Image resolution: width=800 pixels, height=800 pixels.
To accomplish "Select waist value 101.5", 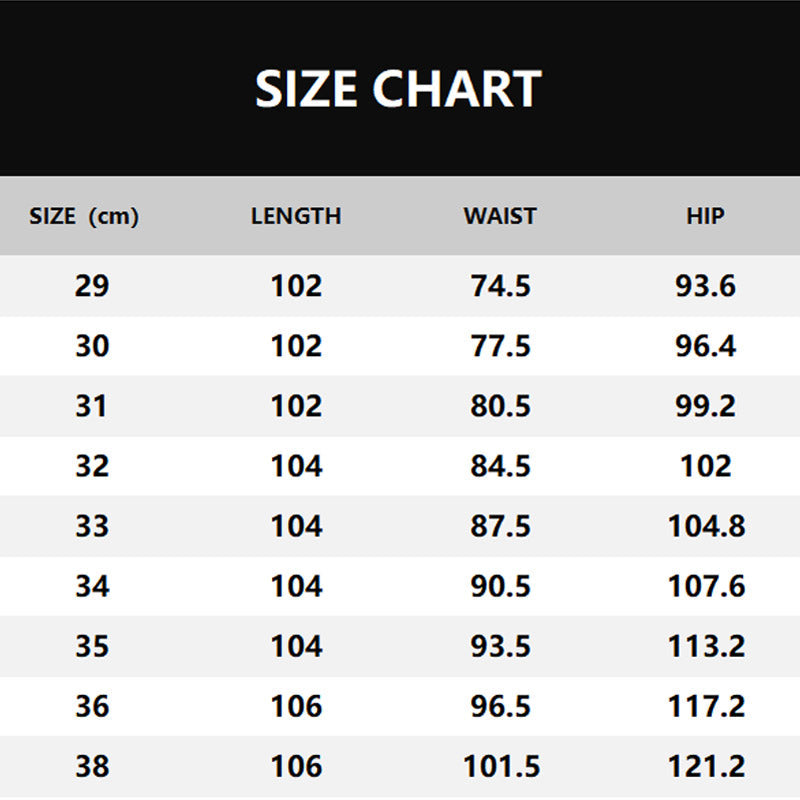I will [x=501, y=767].
